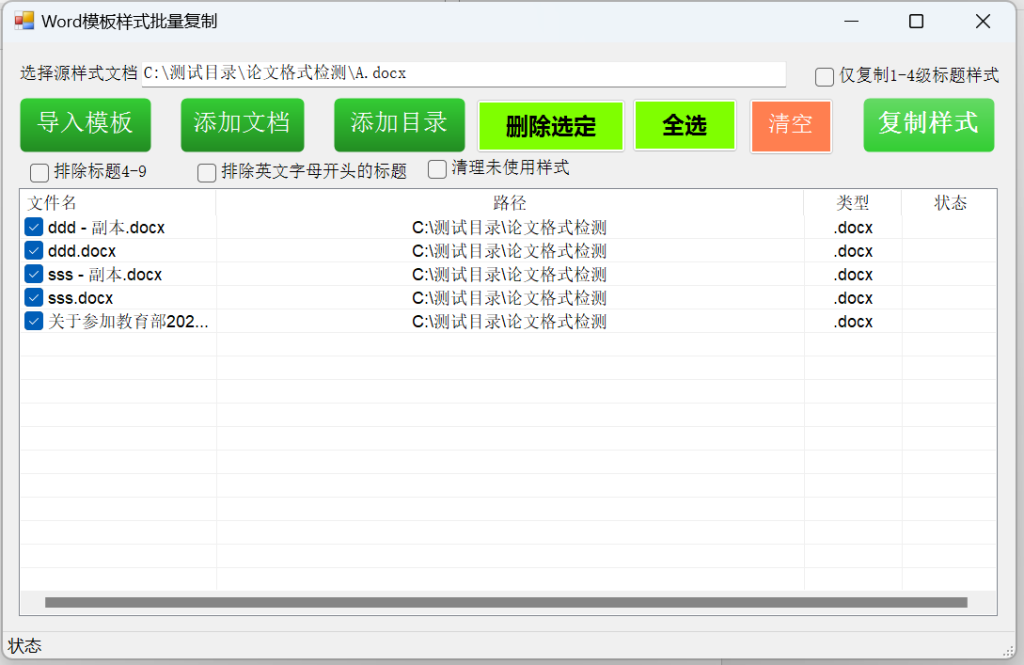
Task: Click the 清空 button to clear list
Action: 791,125
